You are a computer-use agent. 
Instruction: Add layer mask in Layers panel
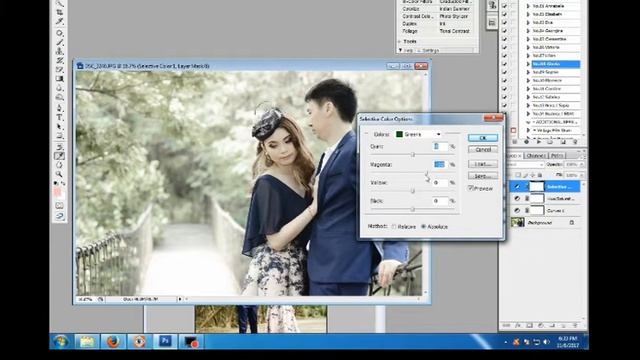pyautogui.click(x=529, y=325)
